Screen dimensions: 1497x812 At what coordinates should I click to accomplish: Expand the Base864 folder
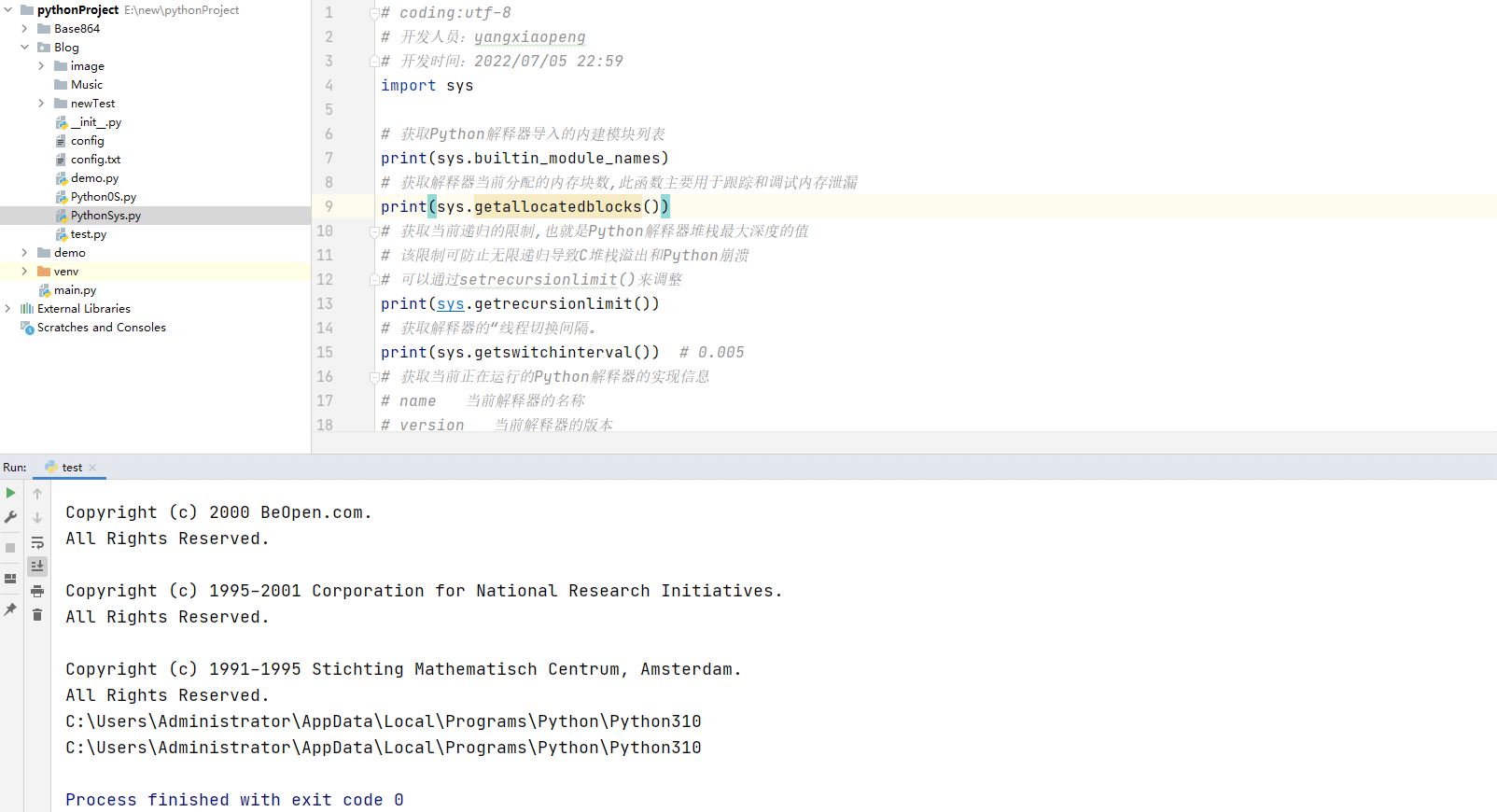pos(24,29)
